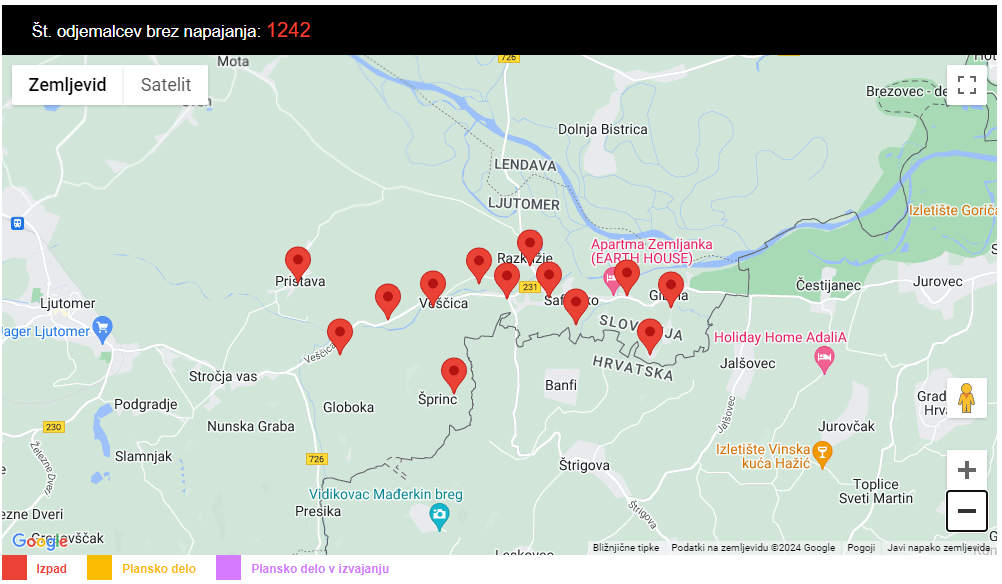Click road 726 shield near Globoka
Screen dimensions: 1002x584
(316, 459)
